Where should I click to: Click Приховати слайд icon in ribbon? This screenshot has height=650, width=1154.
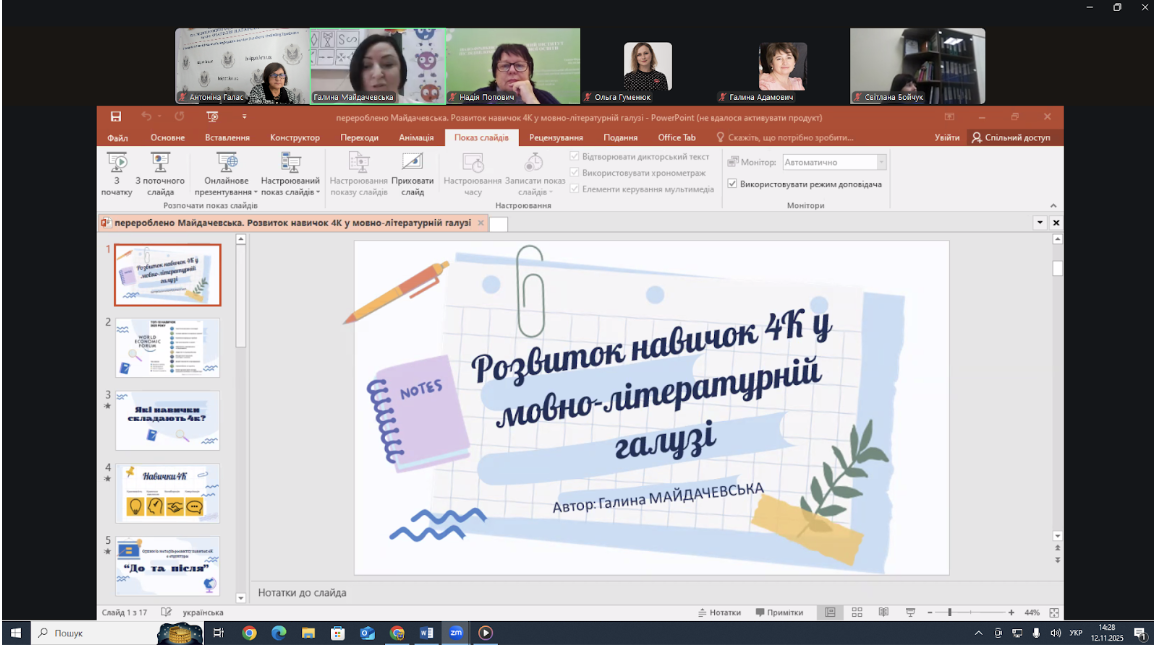pos(412,163)
